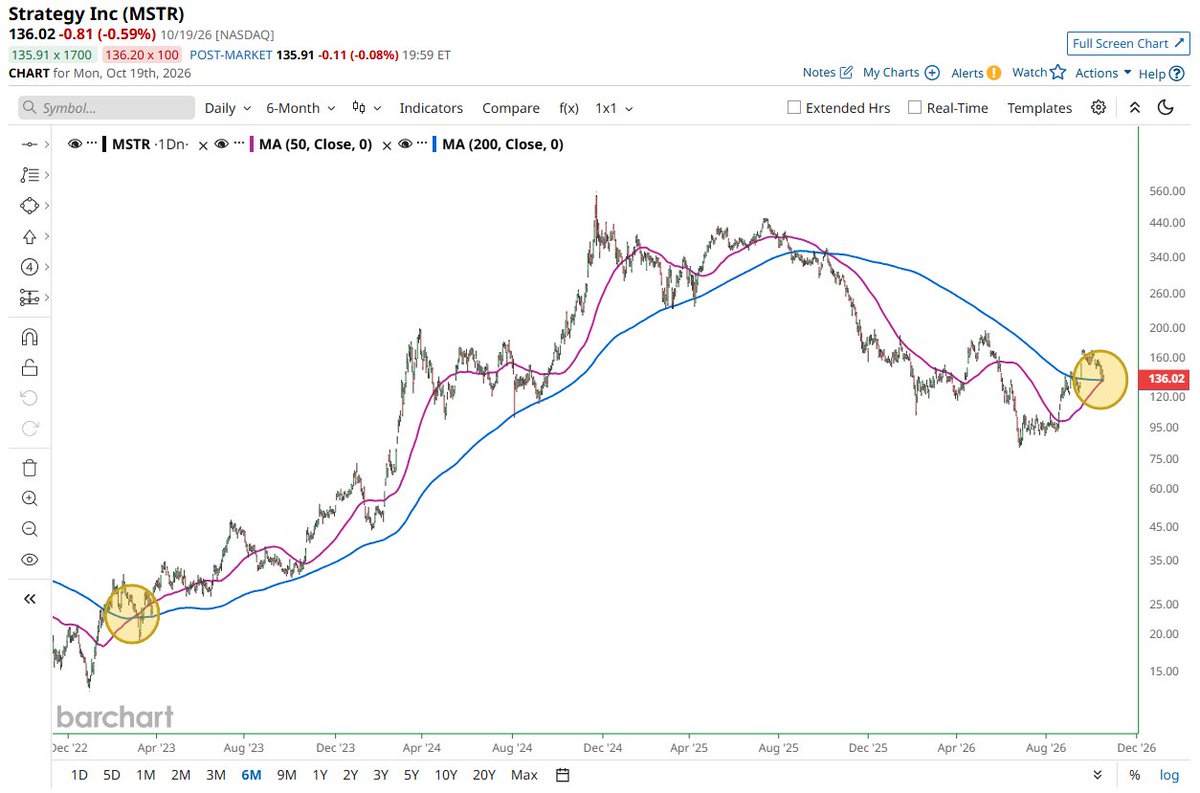
Task: Enable the Real-Time checkbox
Action: tap(914, 108)
